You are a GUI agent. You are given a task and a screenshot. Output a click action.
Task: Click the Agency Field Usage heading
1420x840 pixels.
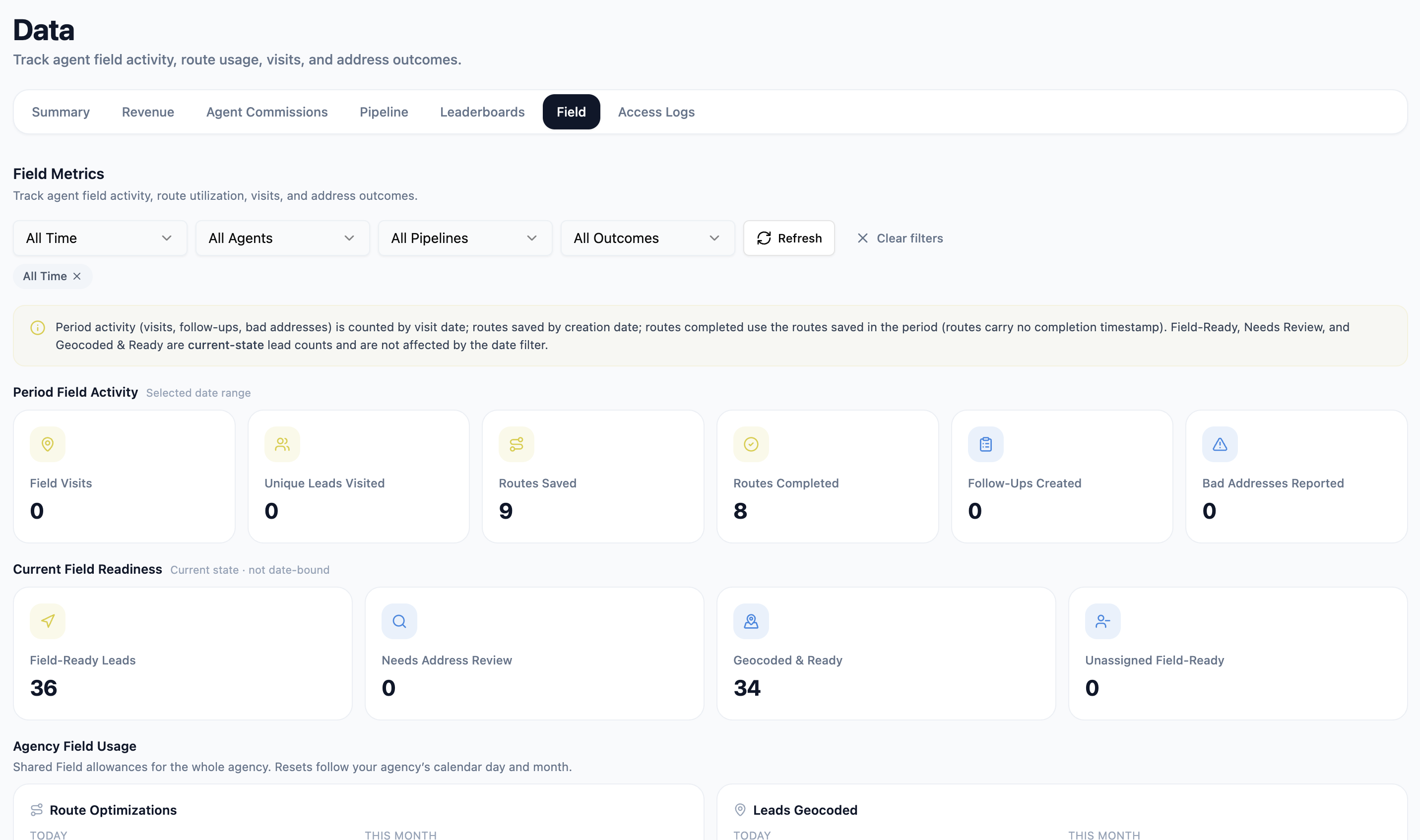(75, 746)
